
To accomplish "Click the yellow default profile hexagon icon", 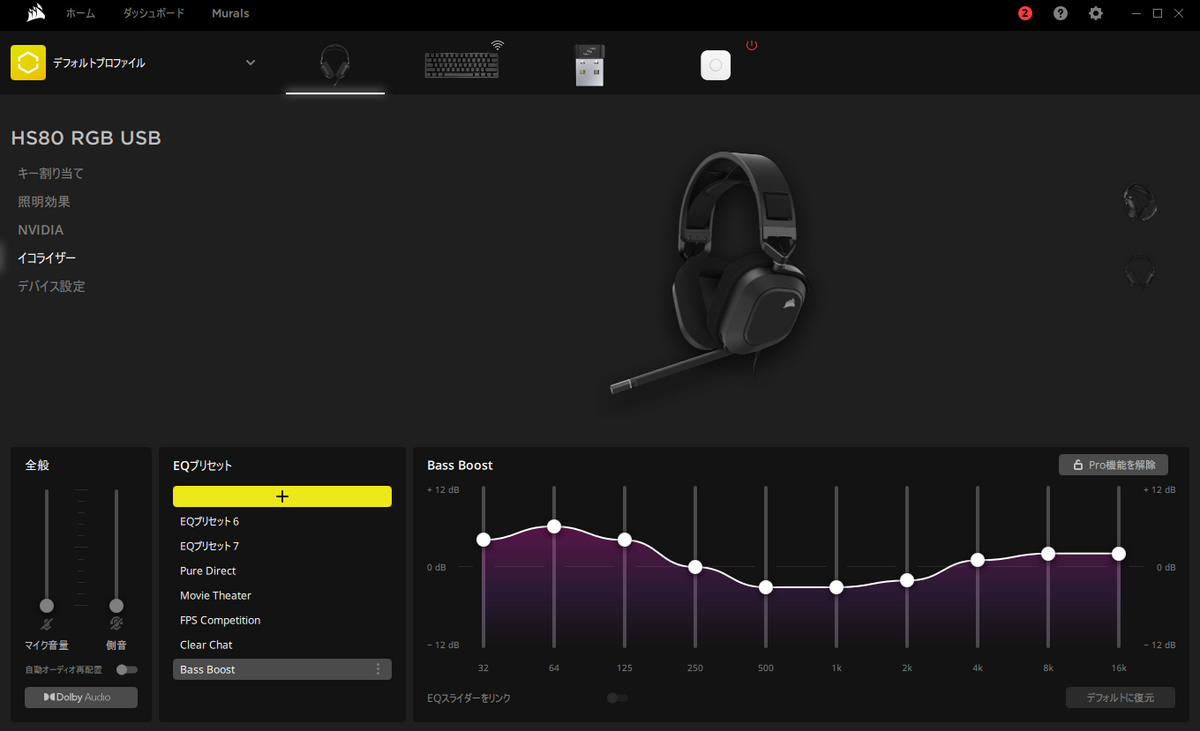I will pos(28,62).
